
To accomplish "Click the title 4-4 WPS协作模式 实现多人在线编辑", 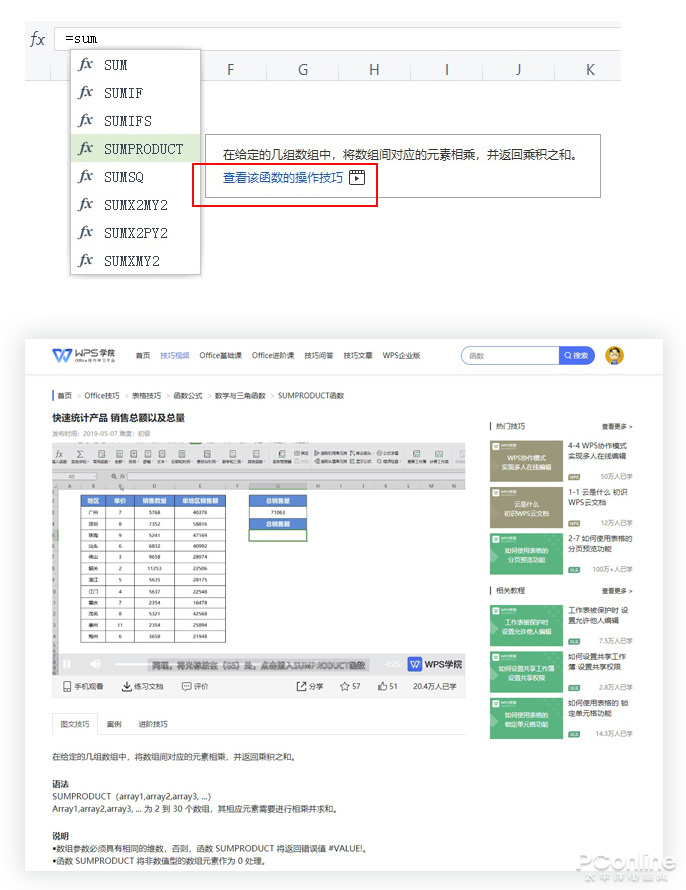I will coord(597,451).
